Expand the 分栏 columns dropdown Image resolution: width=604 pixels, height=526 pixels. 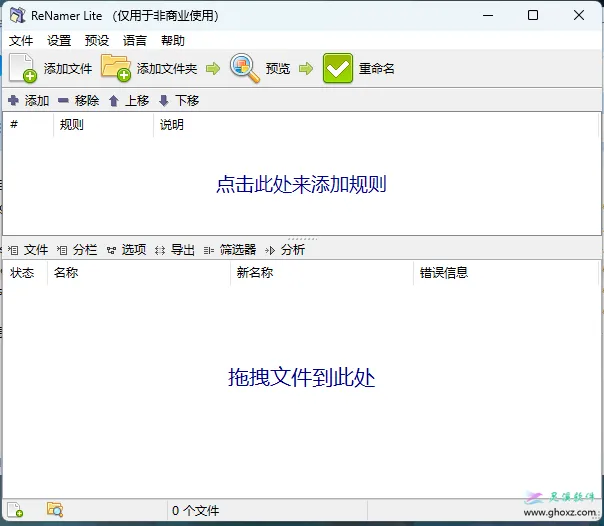click(77, 250)
